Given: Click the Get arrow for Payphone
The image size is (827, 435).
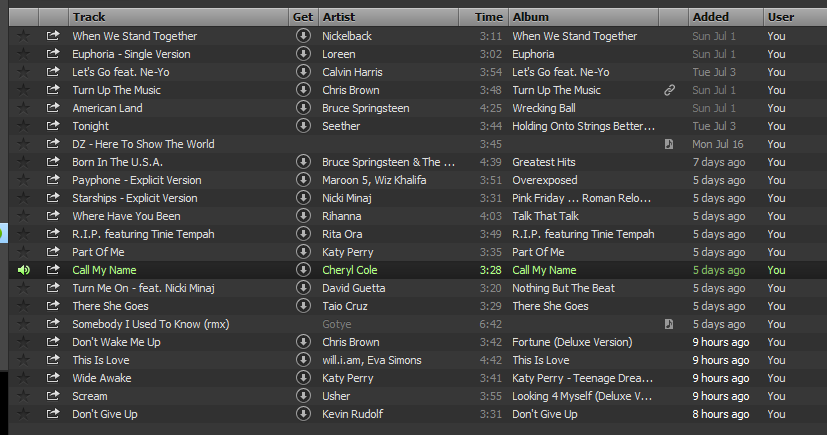Looking at the screenshot, I should (303, 180).
